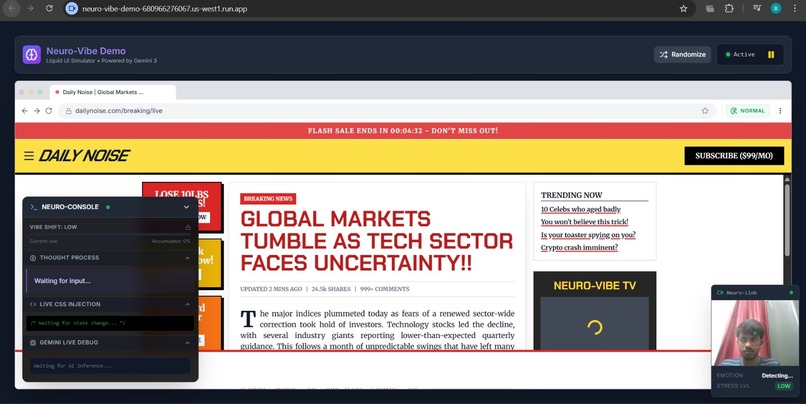Click the Global Markets Tumble headline
The width and height of the screenshot is (806, 404).
click(x=377, y=241)
